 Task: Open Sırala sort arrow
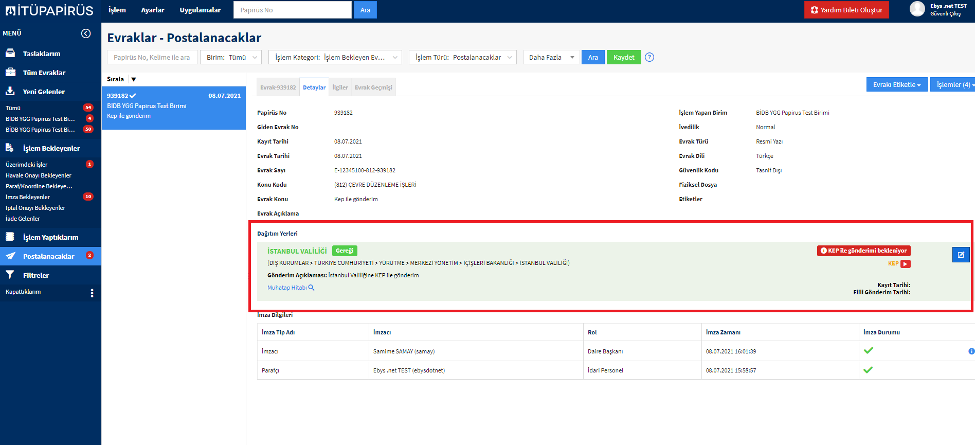(x=134, y=79)
